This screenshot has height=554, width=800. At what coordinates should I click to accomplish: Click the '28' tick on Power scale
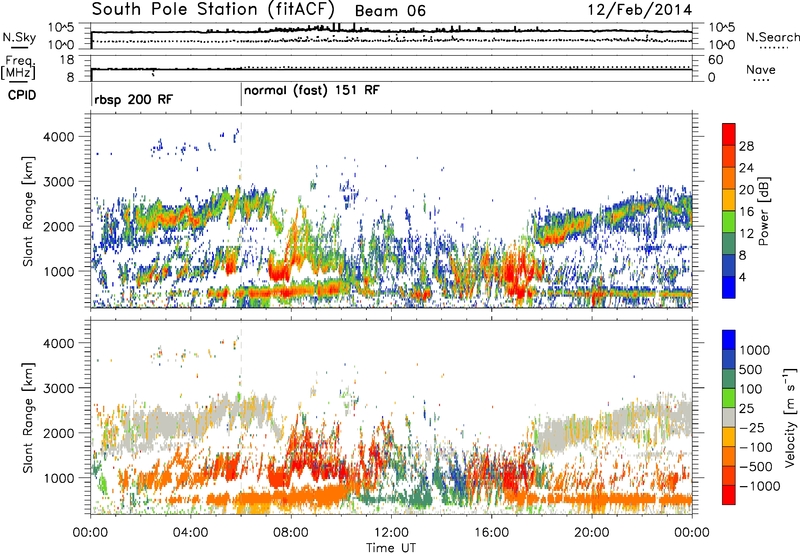coord(746,146)
